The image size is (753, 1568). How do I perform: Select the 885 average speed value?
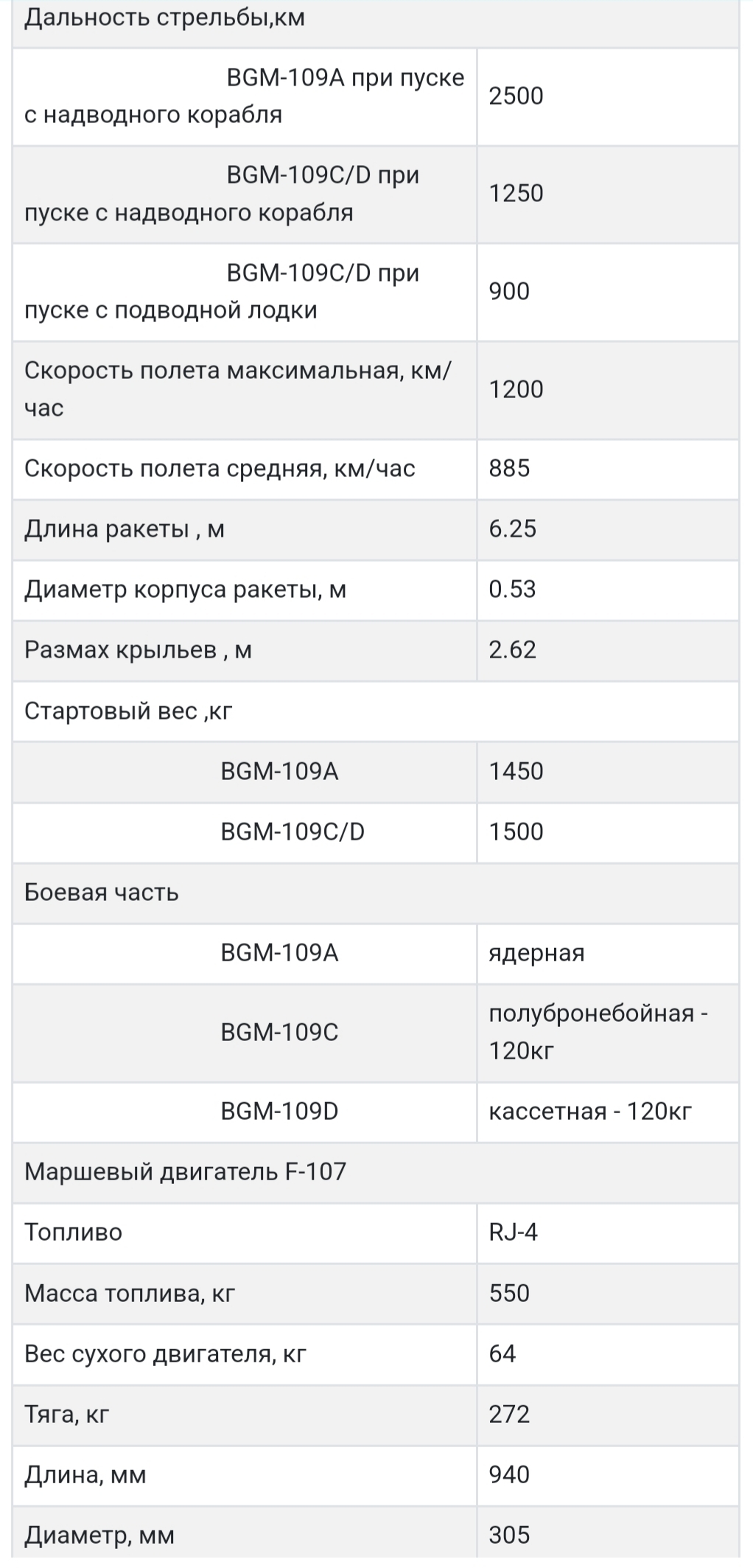[509, 468]
